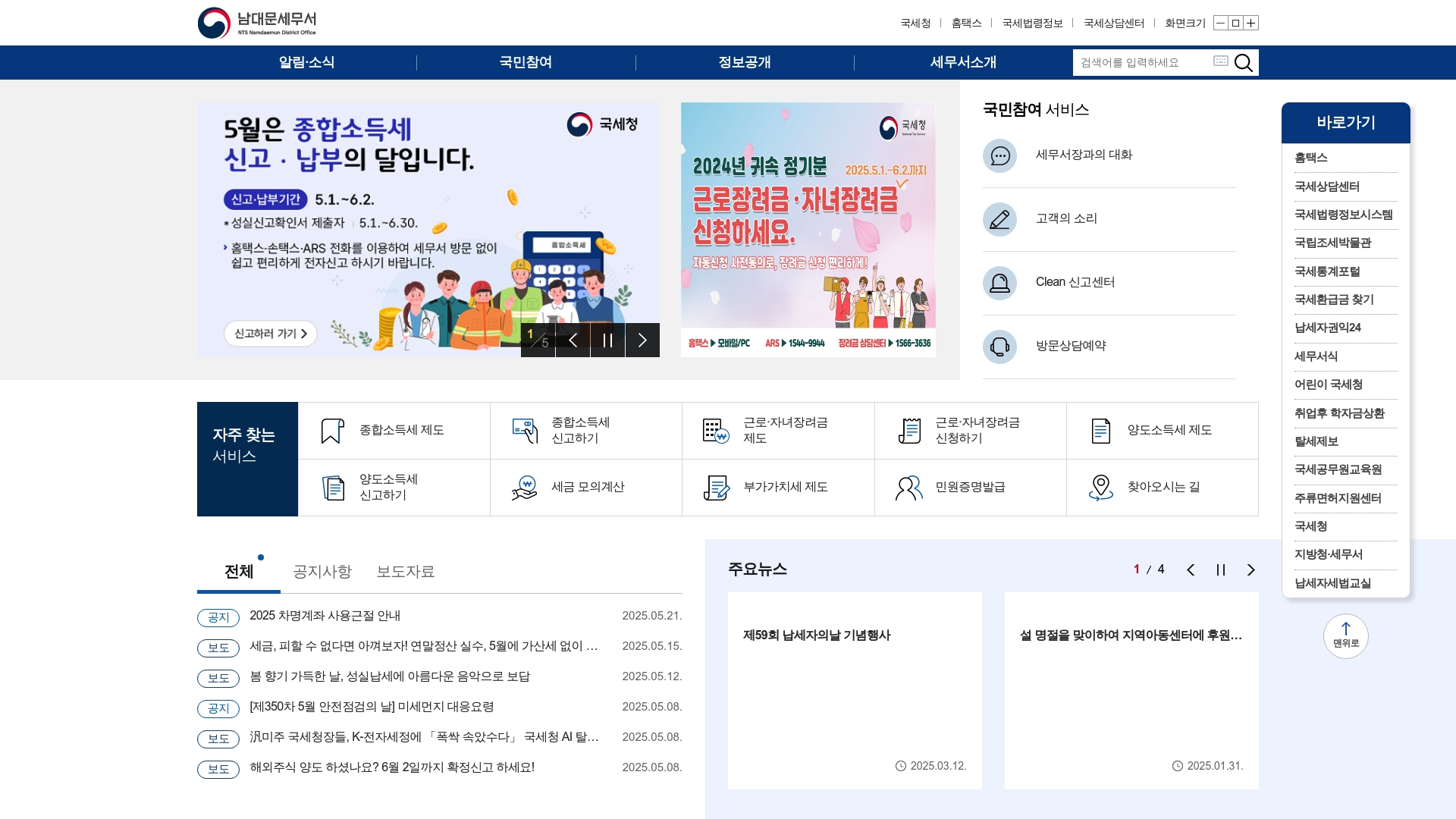Go to top with 맨위로 arrow button
The image size is (1456, 819).
(1346, 635)
